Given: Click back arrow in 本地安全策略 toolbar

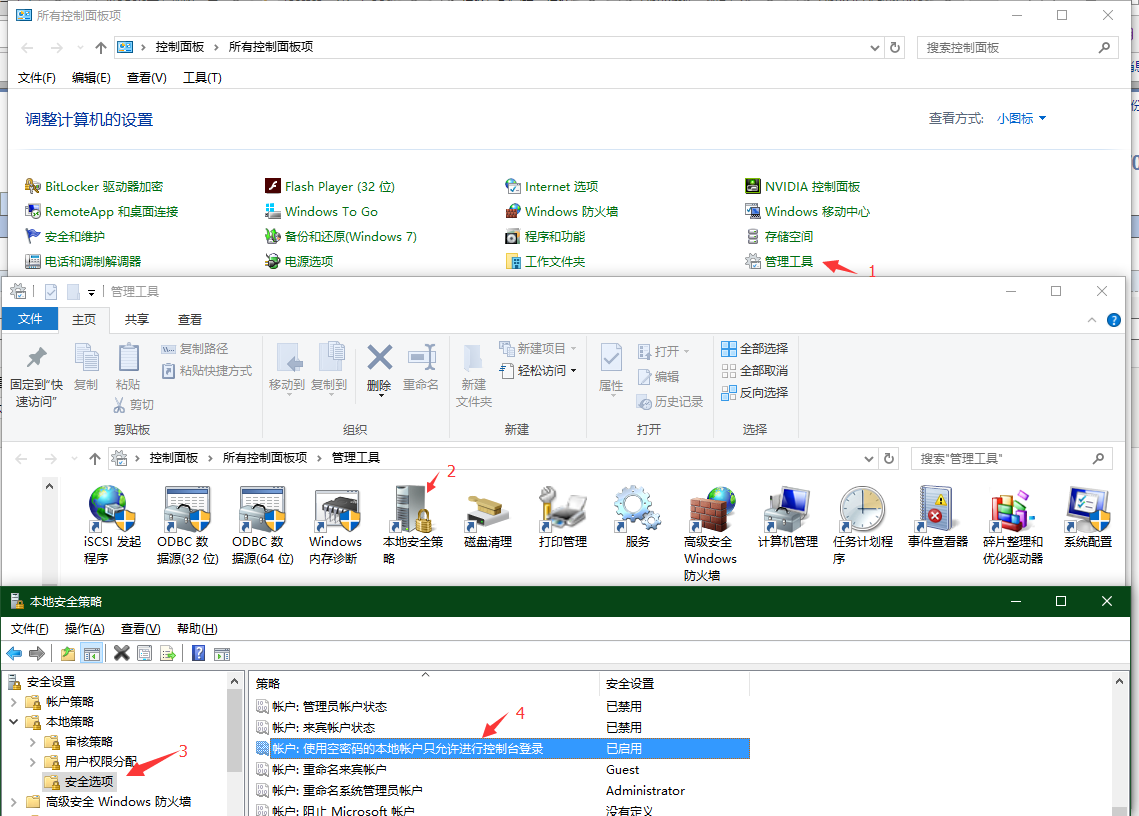Looking at the screenshot, I should pyautogui.click(x=14, y=653).
